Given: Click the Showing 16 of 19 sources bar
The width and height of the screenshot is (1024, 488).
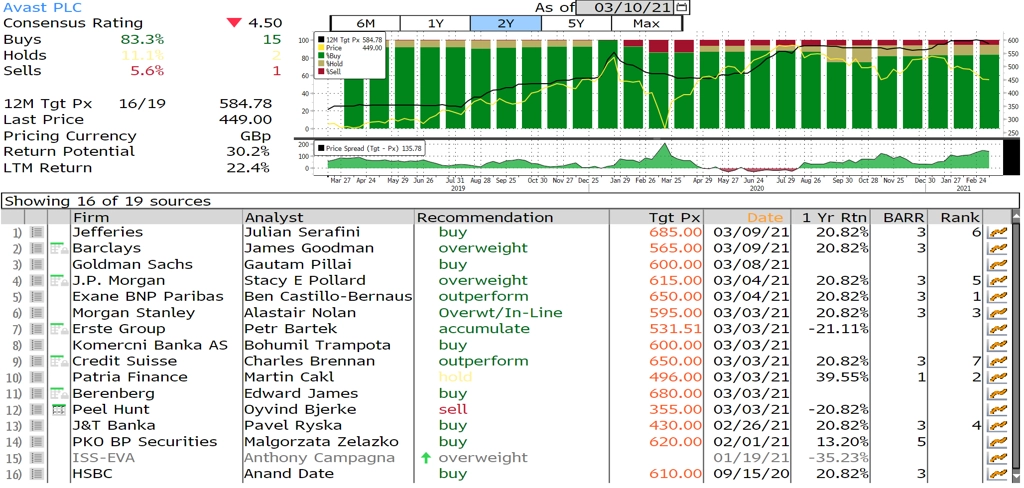Looking at the screenshot, I should point(510,201).
